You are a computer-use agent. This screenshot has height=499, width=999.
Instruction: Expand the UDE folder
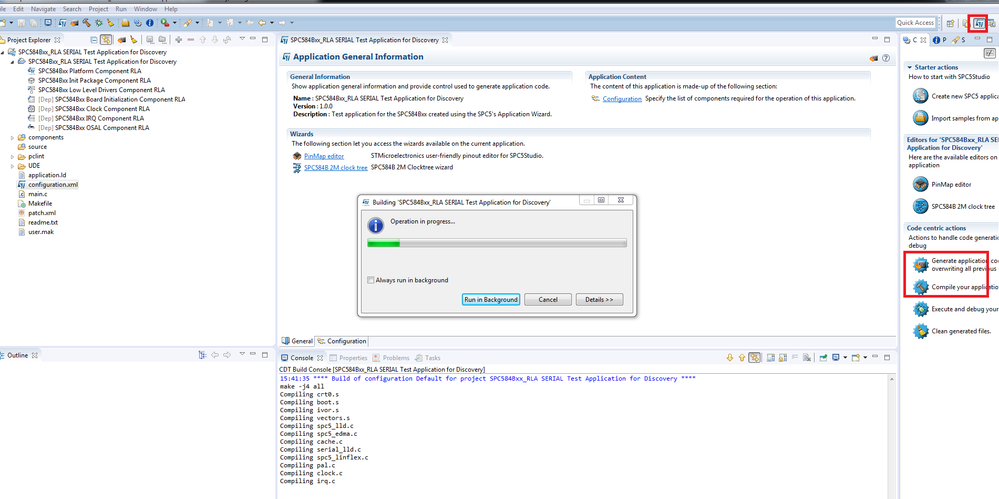tap(13, 166)
